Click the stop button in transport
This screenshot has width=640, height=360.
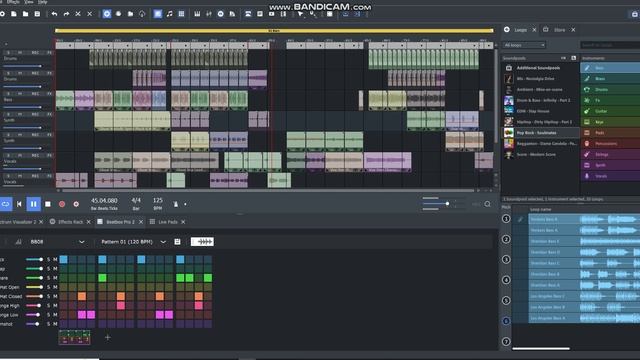[x=48, y=204]
